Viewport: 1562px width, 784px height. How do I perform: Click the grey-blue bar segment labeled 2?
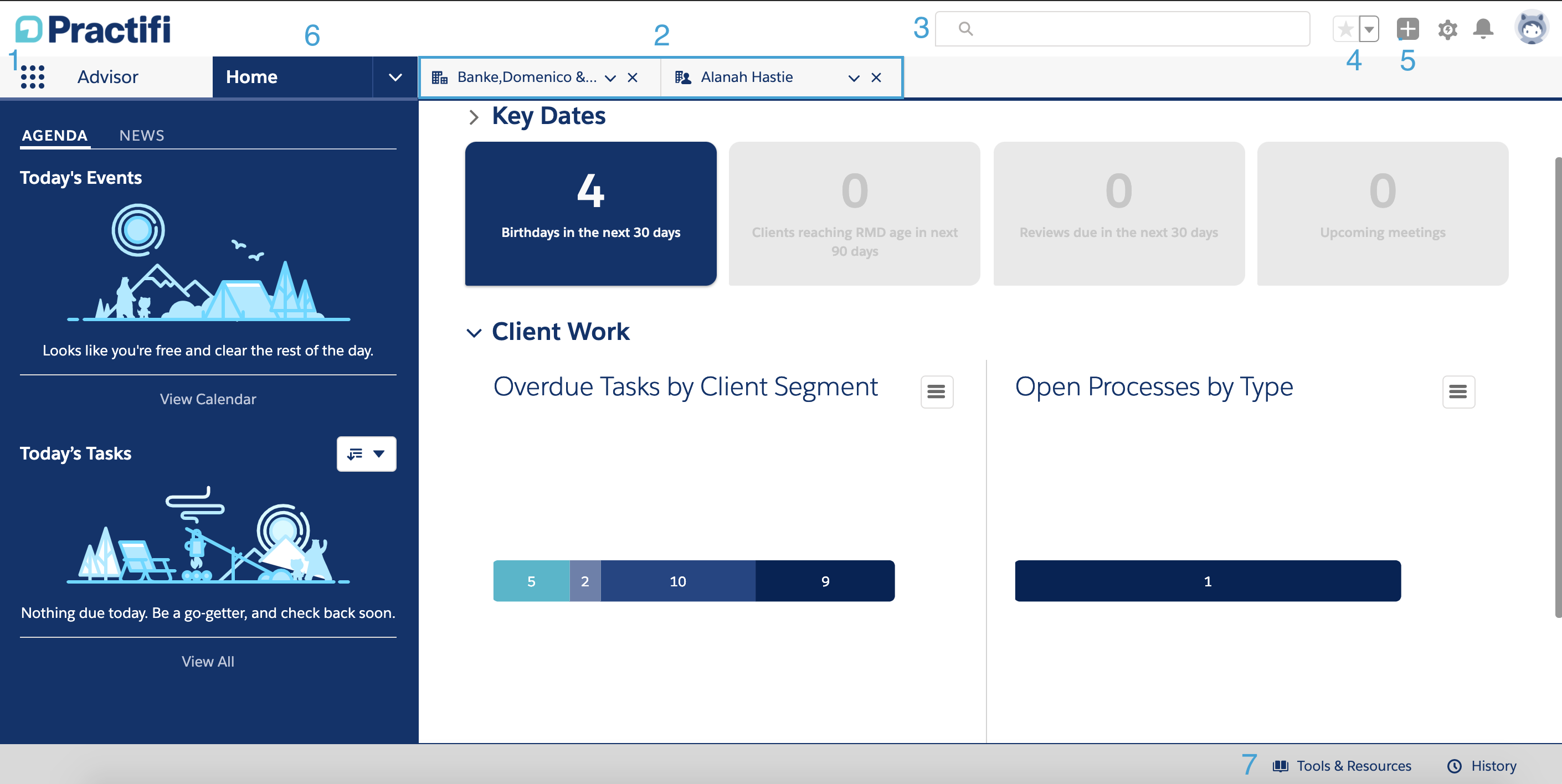(585, 581)
